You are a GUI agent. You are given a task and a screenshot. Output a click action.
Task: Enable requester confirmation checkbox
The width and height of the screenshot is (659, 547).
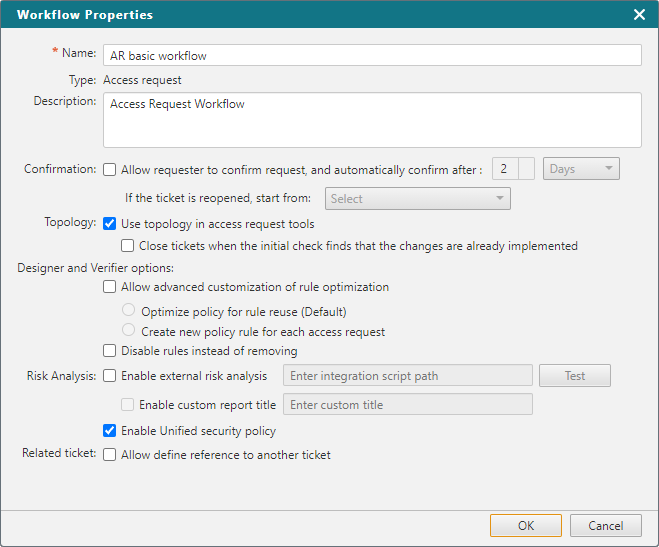(x=110, y=170)
